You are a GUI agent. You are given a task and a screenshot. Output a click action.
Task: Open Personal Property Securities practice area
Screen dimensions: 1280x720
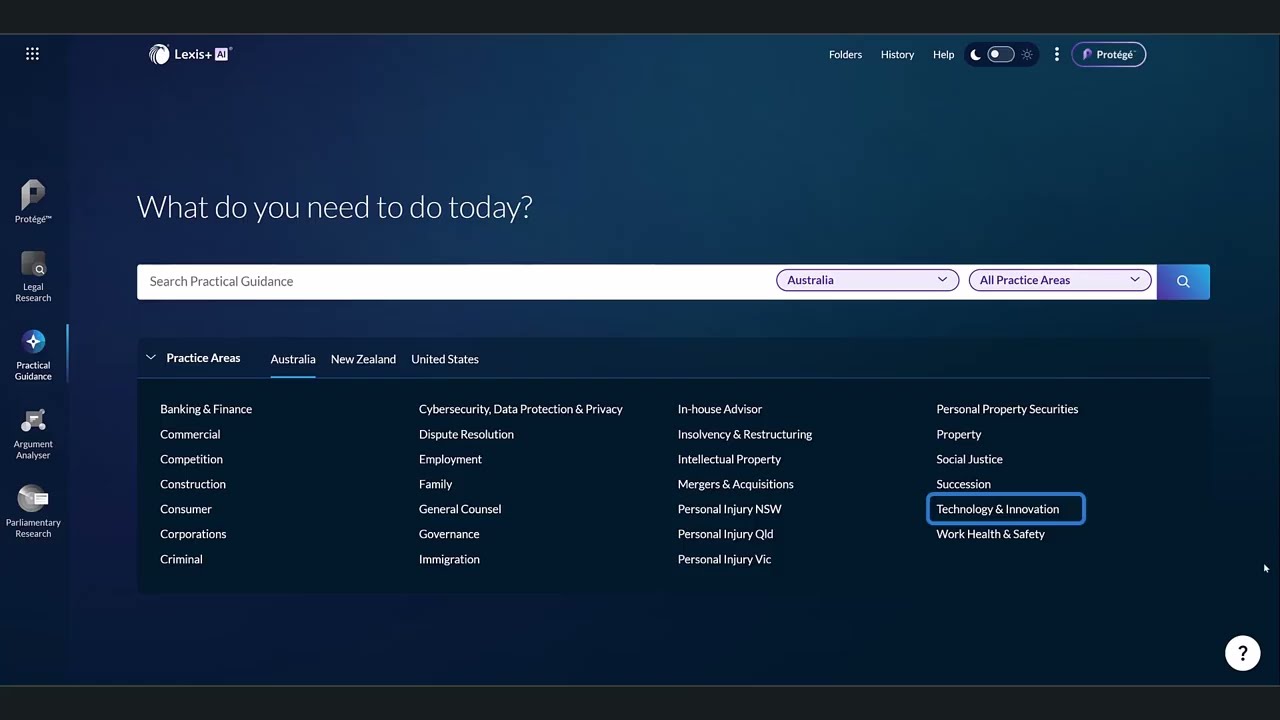coord(1007,409)
